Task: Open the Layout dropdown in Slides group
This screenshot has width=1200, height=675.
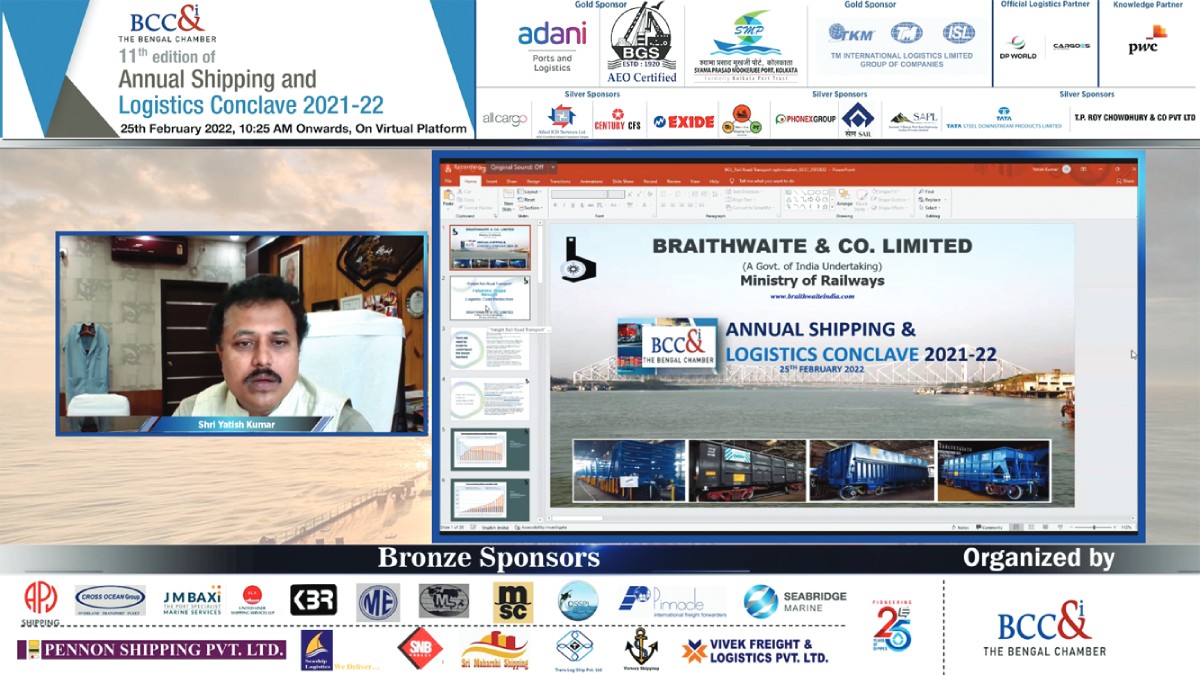Action: tap(529, 191)
